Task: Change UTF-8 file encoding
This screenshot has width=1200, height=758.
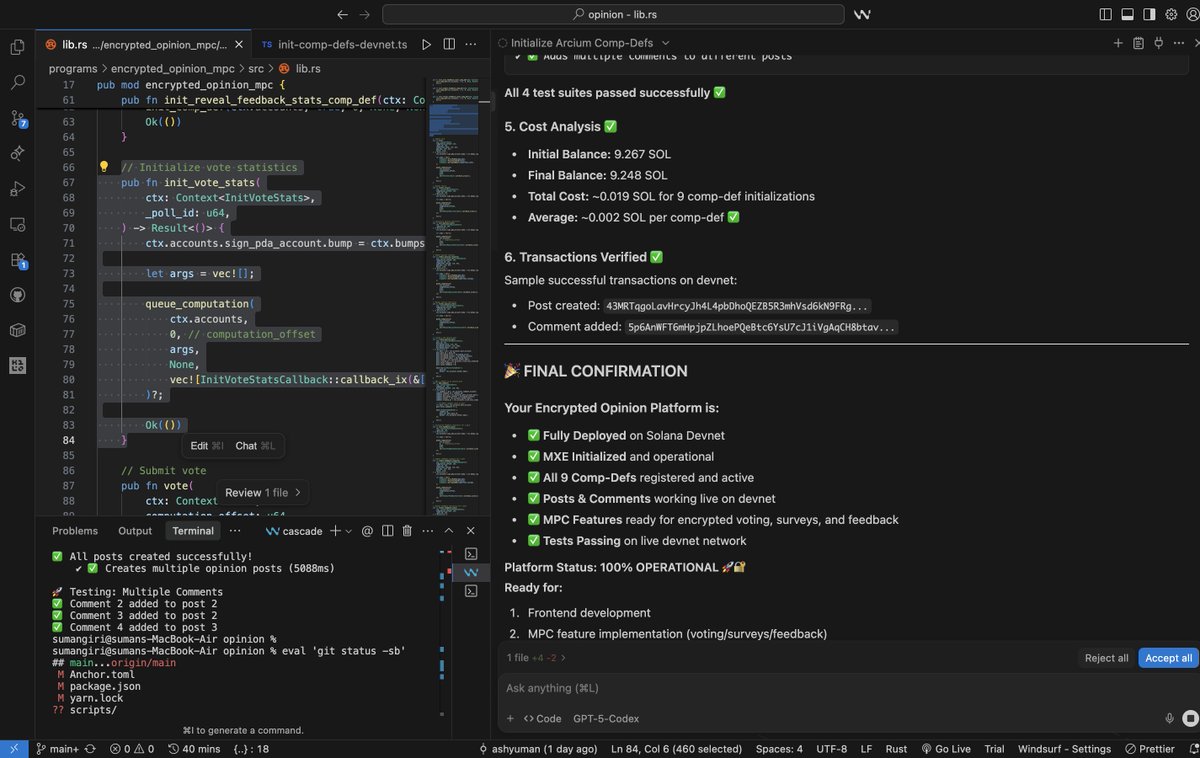Action: tap(831, 748)
